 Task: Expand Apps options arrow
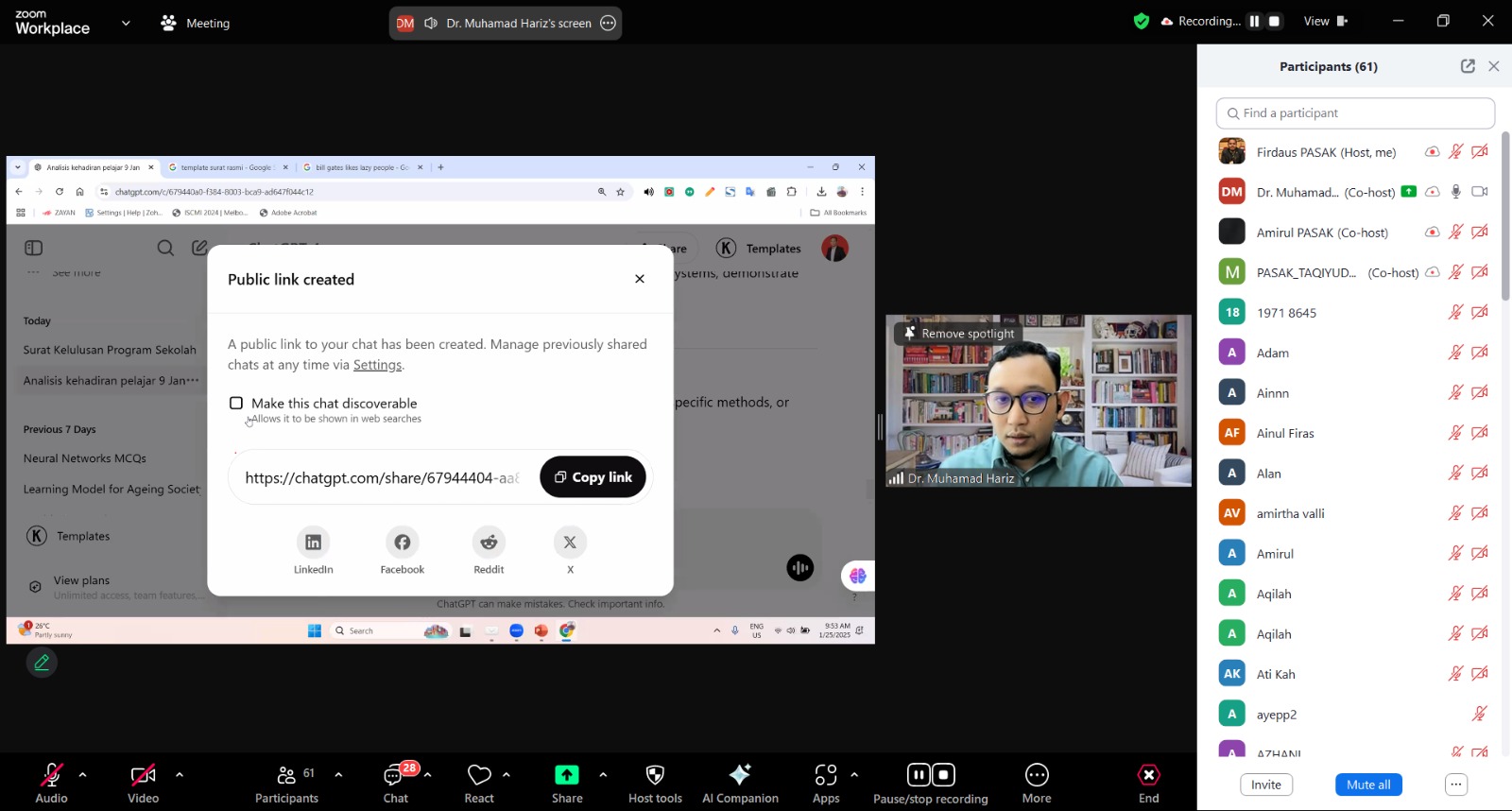[x=854, y=775]
